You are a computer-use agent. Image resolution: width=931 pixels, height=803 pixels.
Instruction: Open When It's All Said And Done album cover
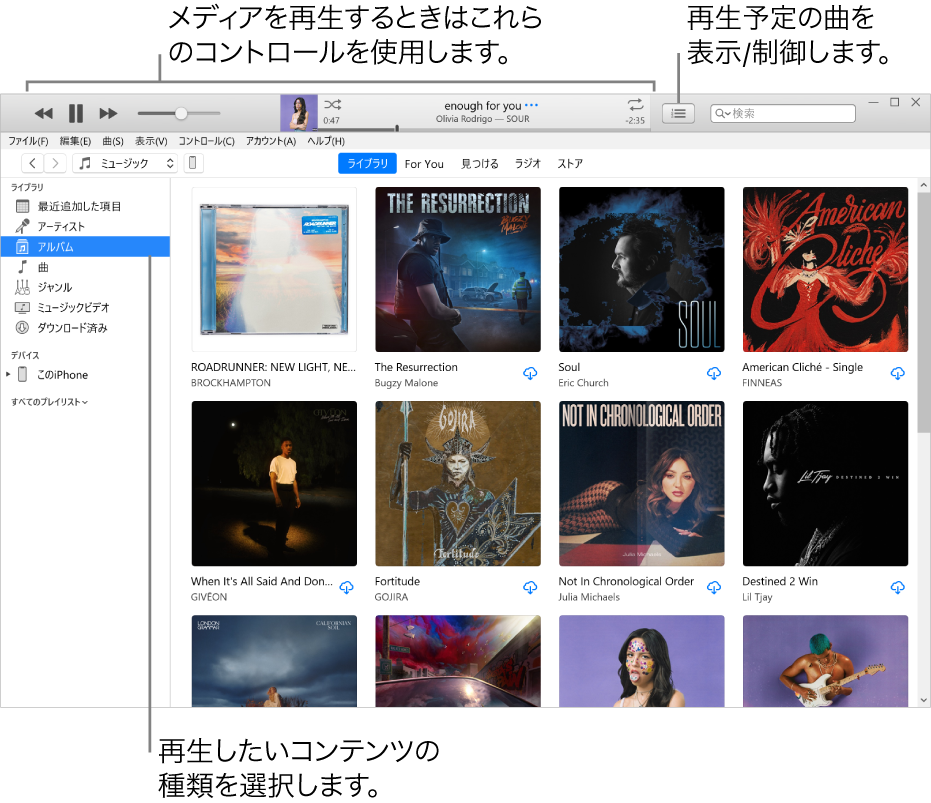[274, 483]
